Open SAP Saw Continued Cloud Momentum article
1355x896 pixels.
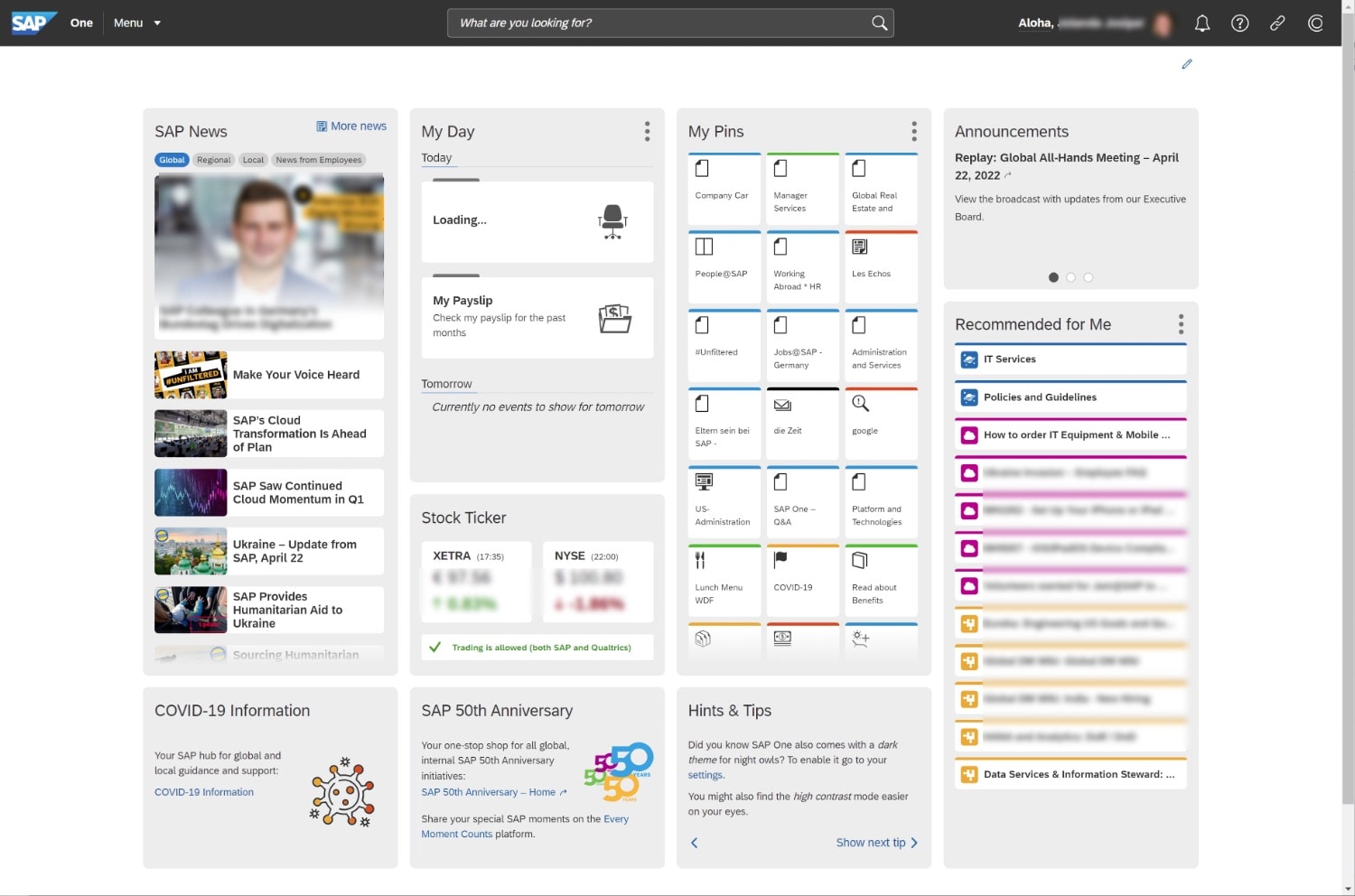[x=269, y=492]
